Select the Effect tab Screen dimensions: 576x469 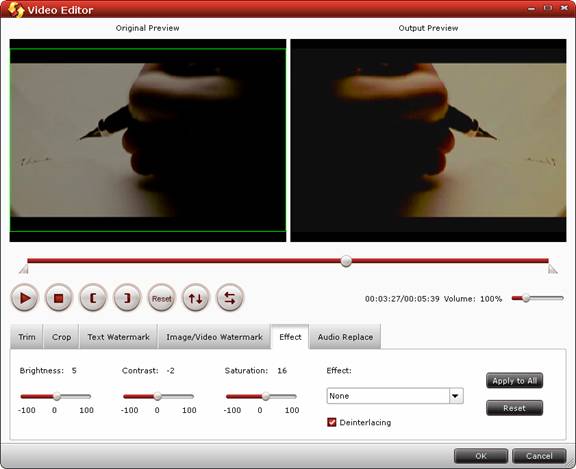tap(290, 337)
